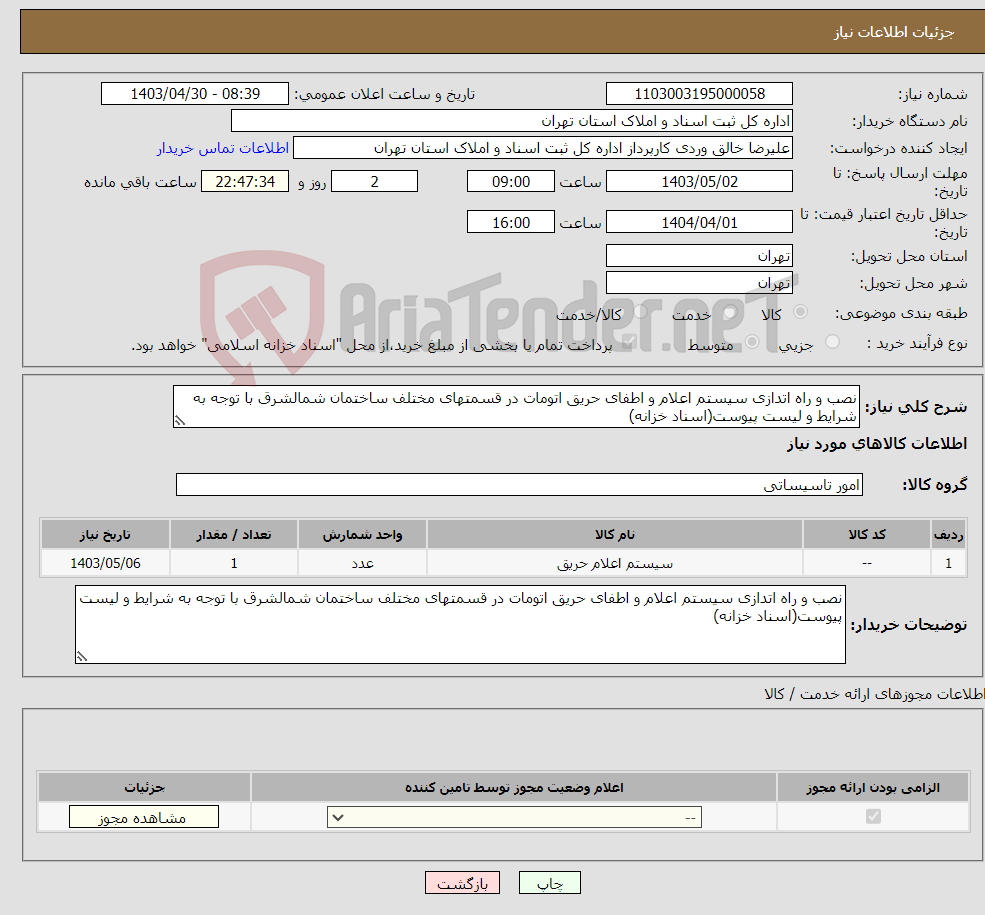The width and height of the screenshot is (985, 915).
Task: Click the واحد شمارش column header
Action: [x=362, y=534]
